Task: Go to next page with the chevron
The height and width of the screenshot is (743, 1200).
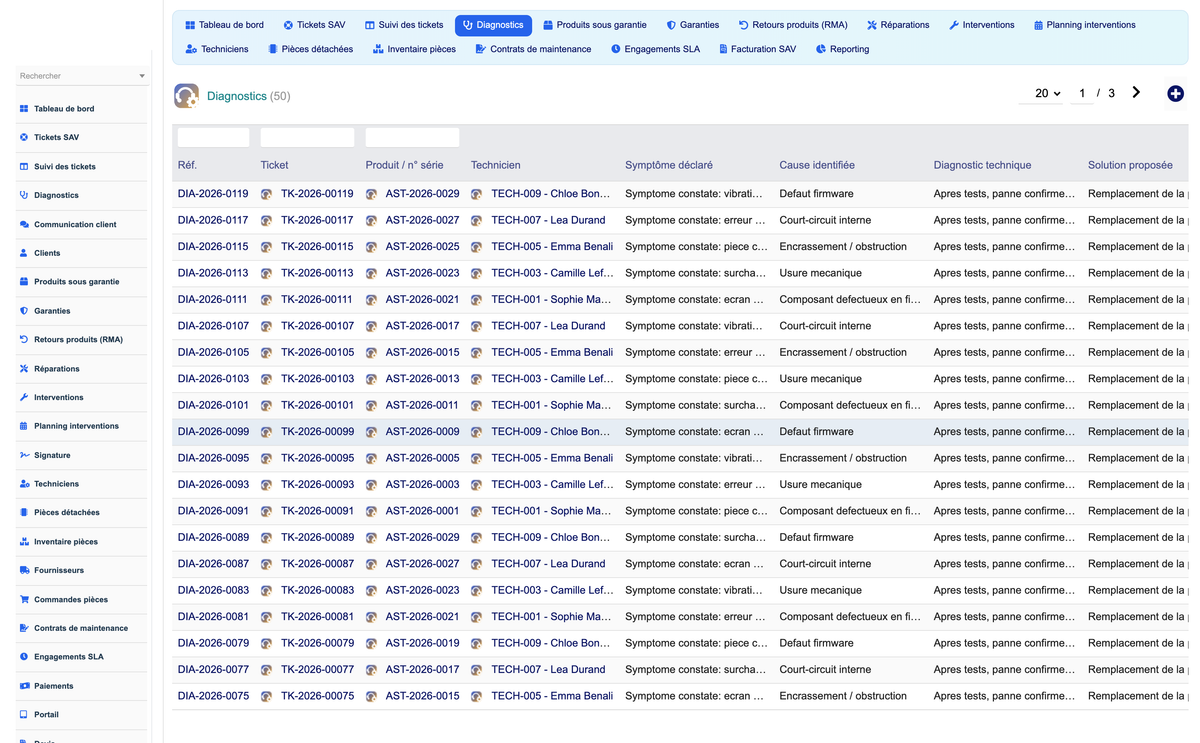Action: tap(1136, 93)
